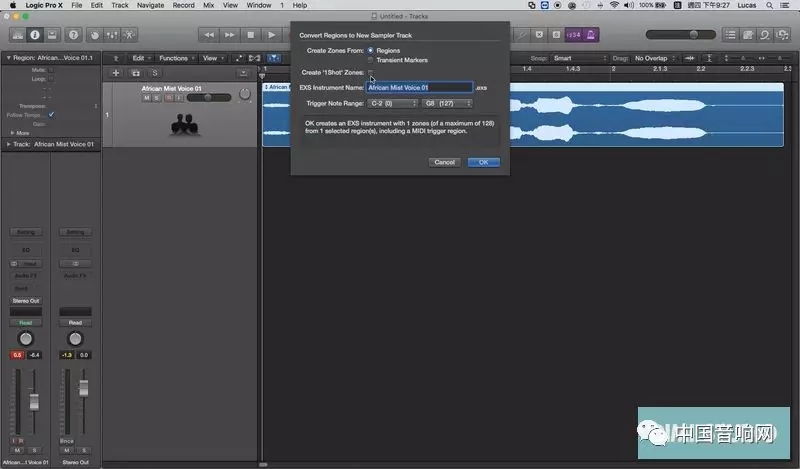Click the EXS Instrument Name field
The image size is (800, 469).
[x=419, y=87]
